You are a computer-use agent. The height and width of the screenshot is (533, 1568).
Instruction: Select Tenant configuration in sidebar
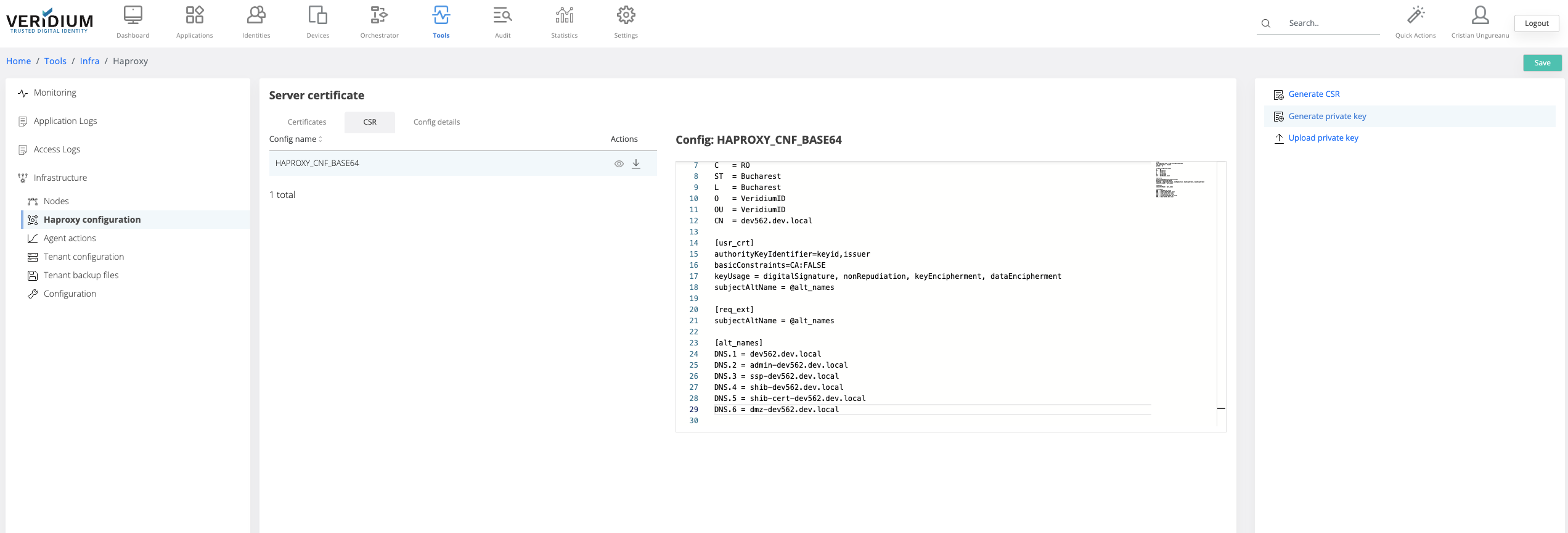(83, 257)
